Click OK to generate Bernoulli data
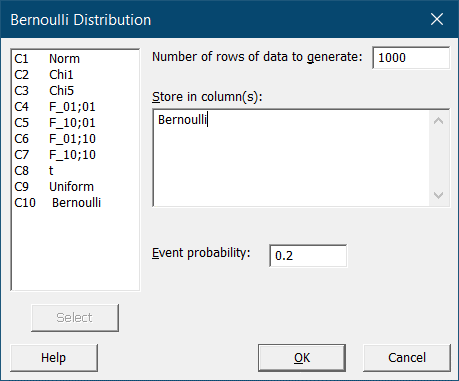Screen dimensions: 459x381 [x=302, y=358]
